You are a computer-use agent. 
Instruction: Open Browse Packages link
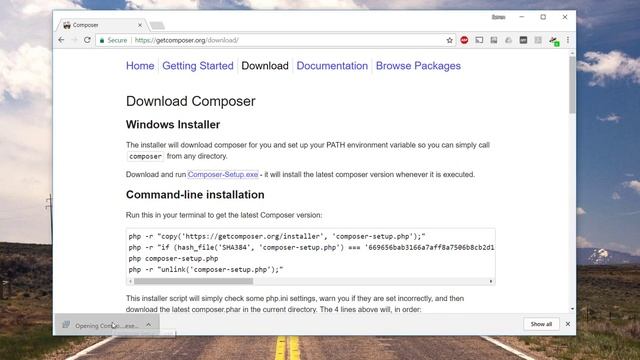pyautogui.click(x=418, y=66)
